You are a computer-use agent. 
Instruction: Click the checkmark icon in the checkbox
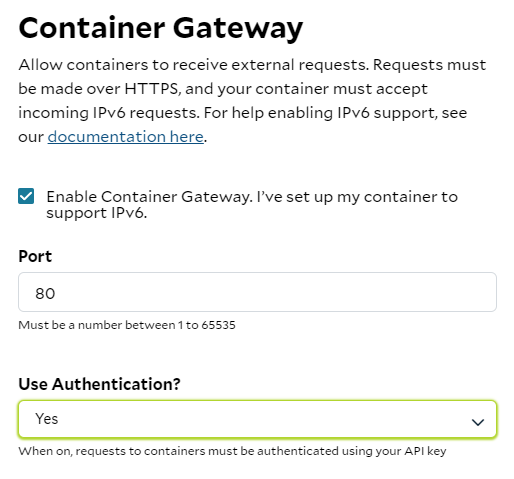click(26, 196)
